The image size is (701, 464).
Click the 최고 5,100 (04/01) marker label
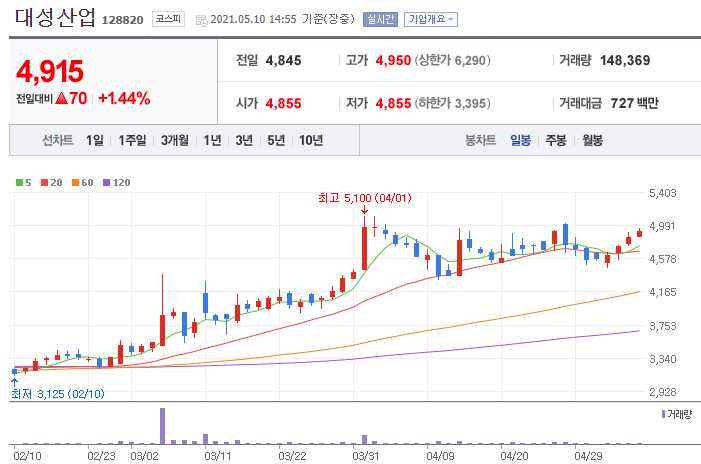(x=365, y=198)
